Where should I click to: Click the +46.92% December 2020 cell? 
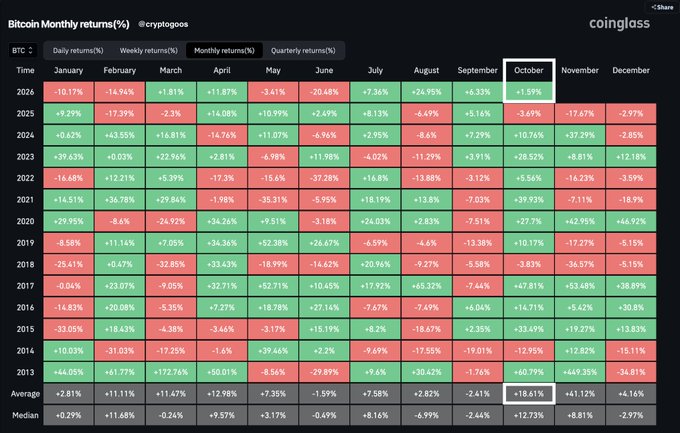pos(631,221)
